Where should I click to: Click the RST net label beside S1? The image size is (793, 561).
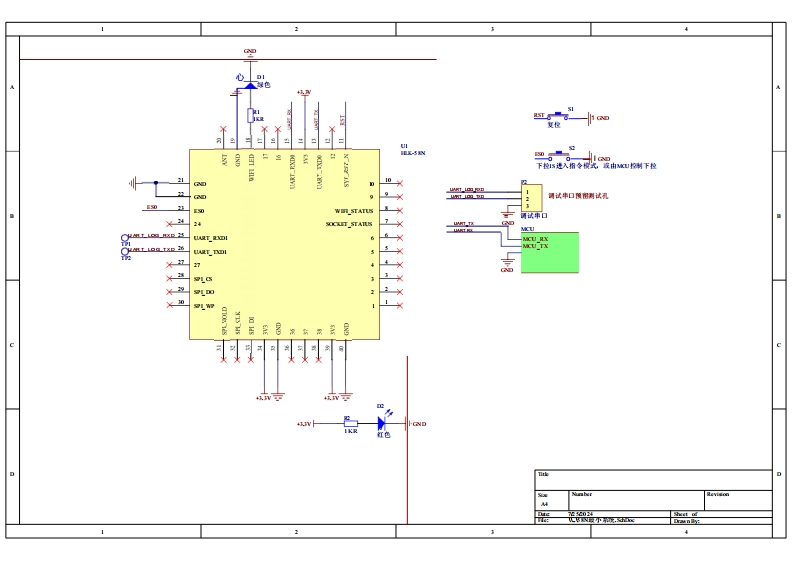(539, 115)
